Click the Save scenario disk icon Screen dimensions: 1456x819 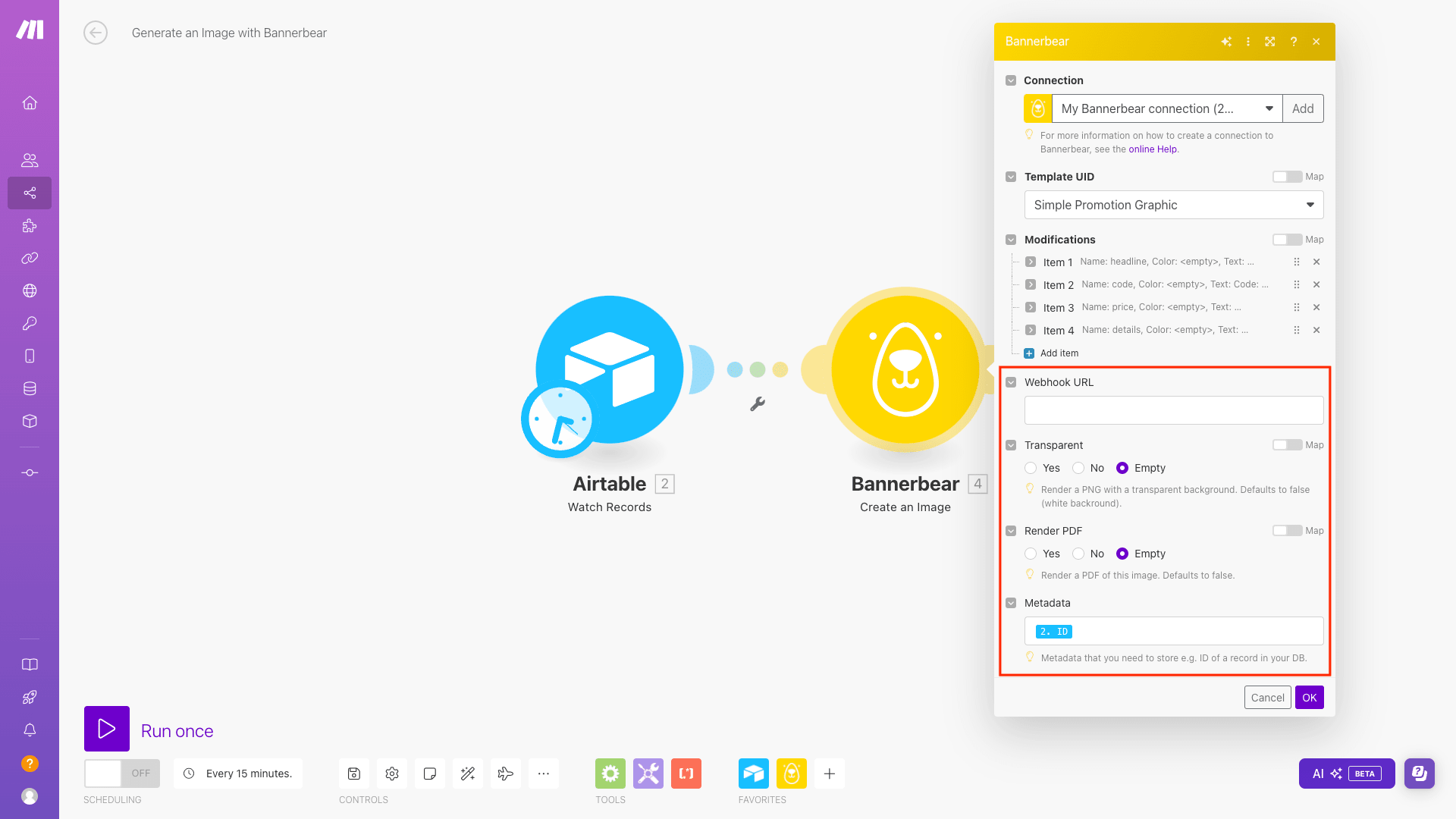[353, 773]
